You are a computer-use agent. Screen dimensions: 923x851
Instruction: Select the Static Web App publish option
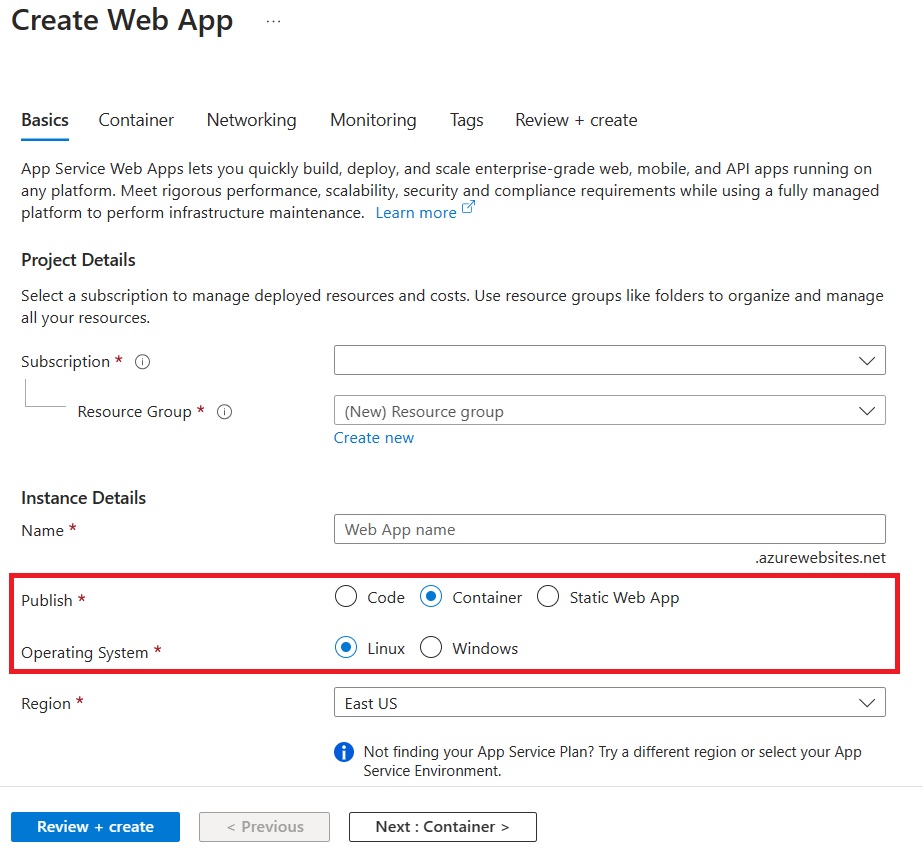pos(547,596)
